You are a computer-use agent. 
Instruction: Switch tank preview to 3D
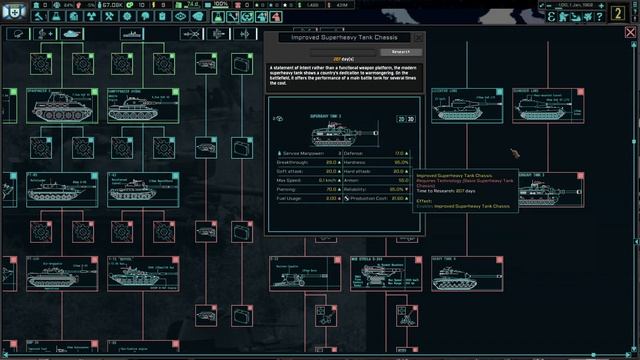[x=411, y=119]
